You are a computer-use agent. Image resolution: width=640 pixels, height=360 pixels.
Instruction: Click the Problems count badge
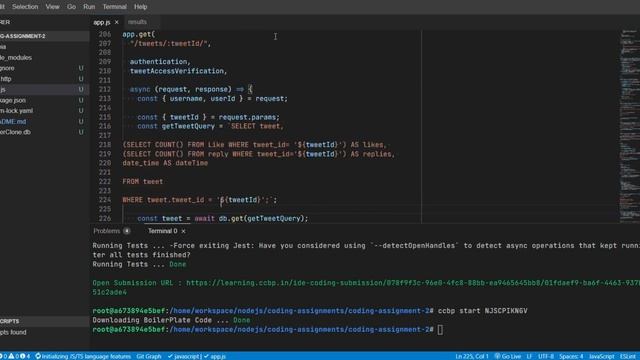click(x=127, y=231)
